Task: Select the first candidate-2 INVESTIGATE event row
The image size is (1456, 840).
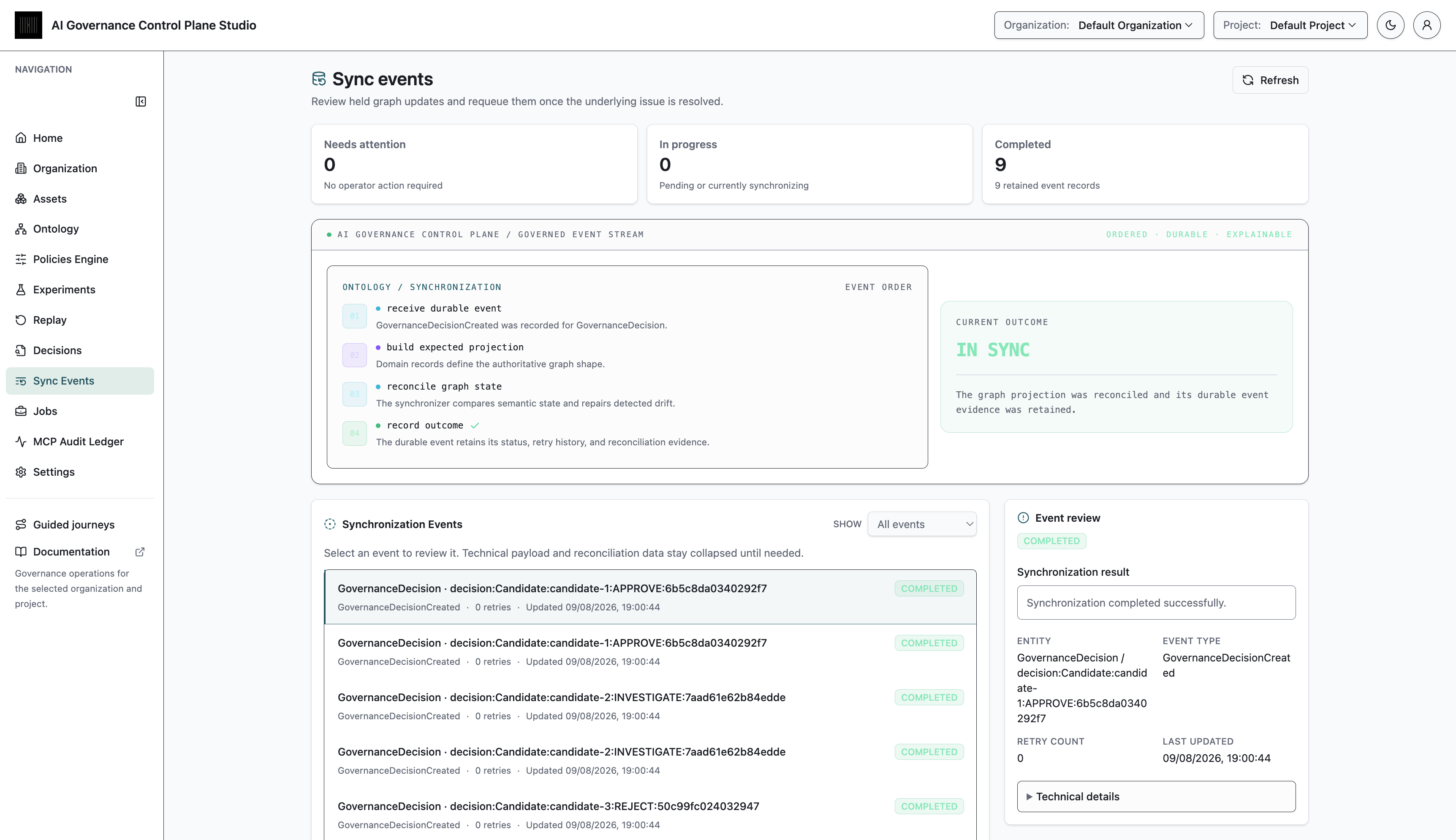Action: point(650,706)
